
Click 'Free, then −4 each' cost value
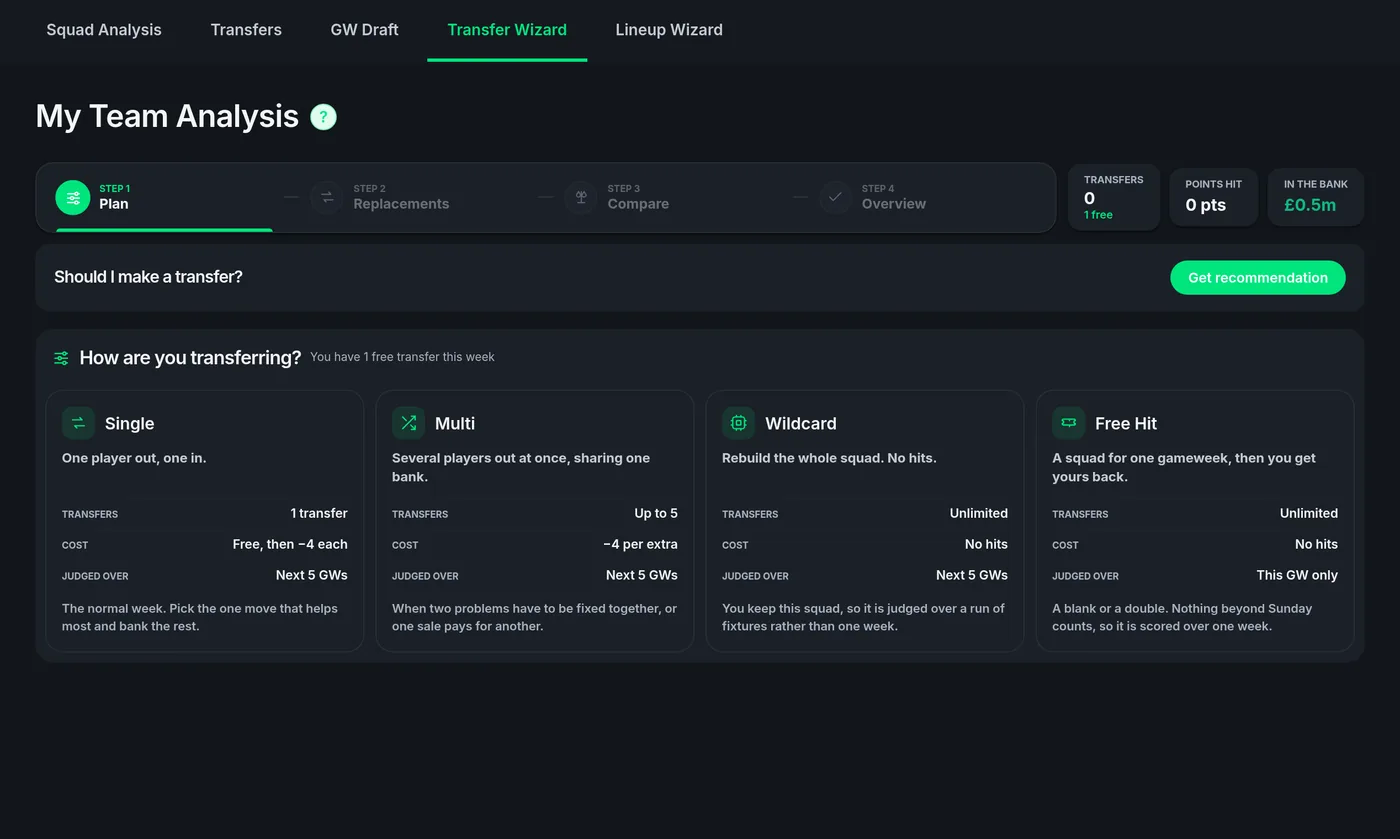coord(290,544)
